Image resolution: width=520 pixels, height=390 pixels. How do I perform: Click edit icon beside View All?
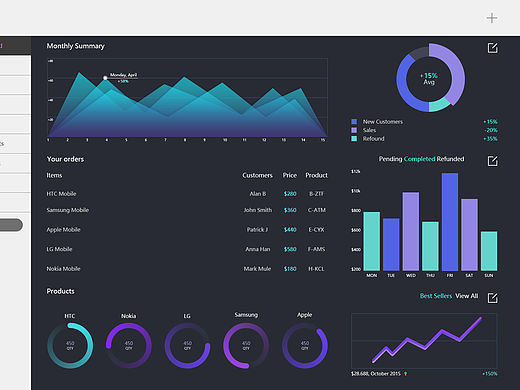[492, 298]
